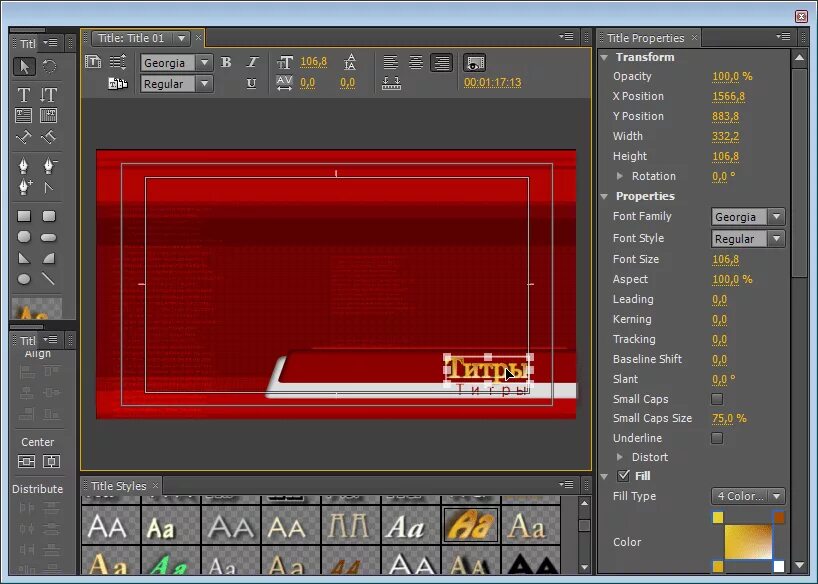Toggle Italic text formatting

click(252, 62)
